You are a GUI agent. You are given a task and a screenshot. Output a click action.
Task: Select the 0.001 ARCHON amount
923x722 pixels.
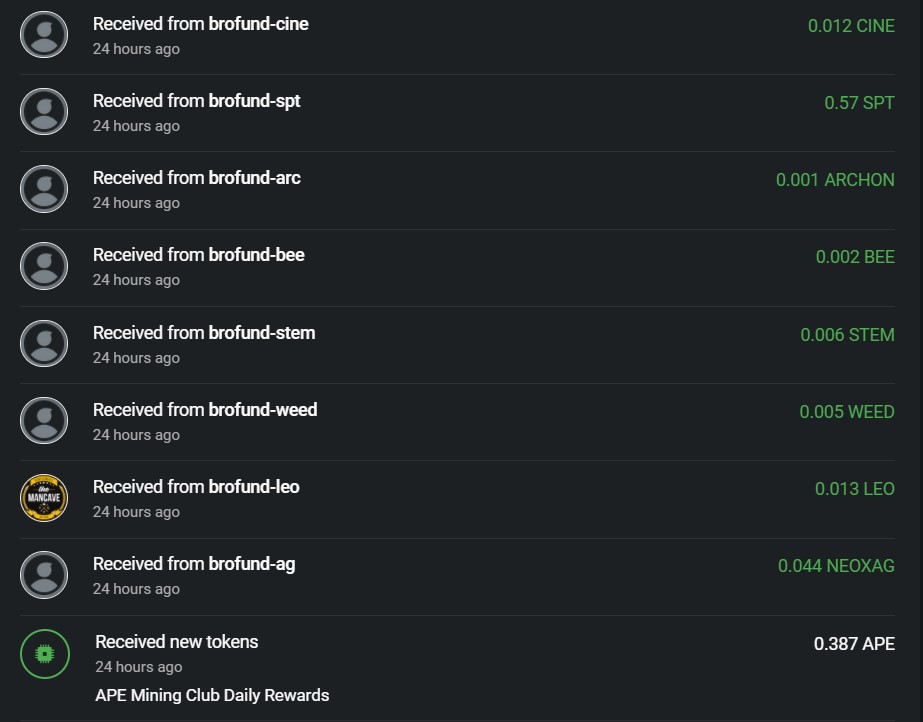(x=835, y=180)
